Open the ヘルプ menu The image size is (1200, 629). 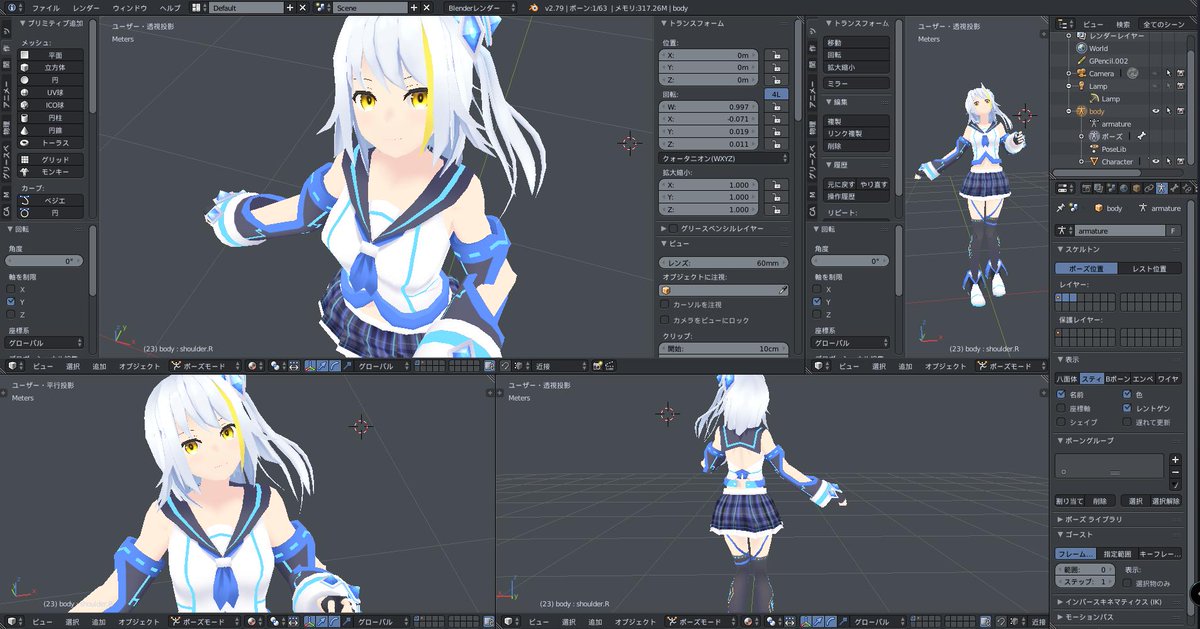[x=171, y=7]
